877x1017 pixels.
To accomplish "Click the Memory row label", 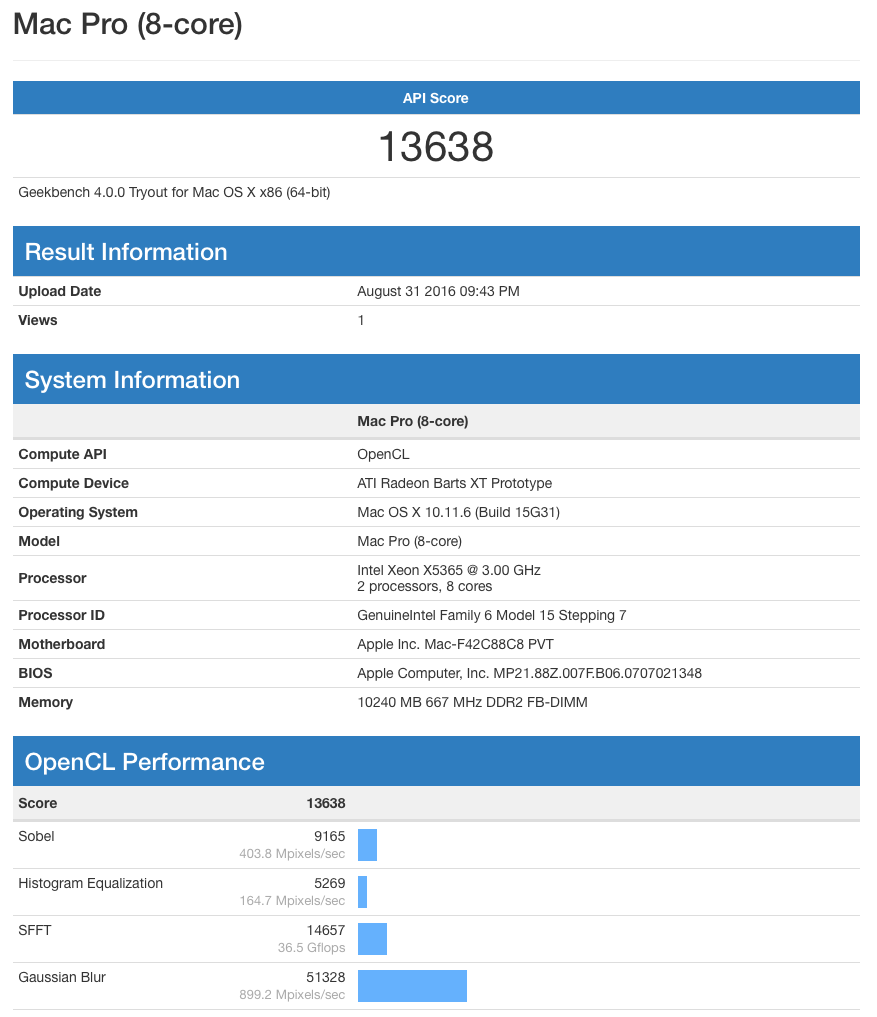I will coord(45,702).
